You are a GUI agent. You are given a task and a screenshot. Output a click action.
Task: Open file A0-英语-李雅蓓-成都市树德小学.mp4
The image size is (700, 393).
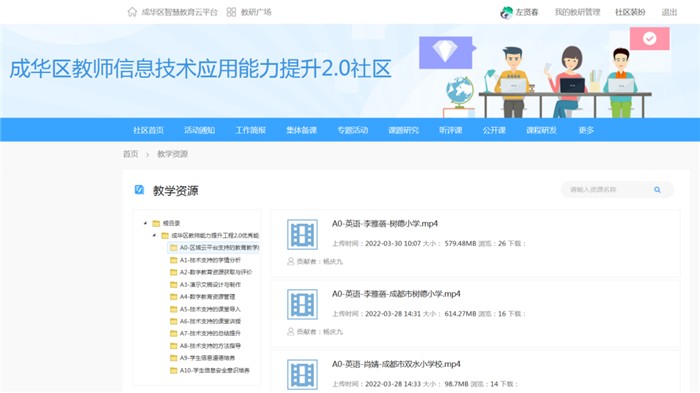click(396, 294)
